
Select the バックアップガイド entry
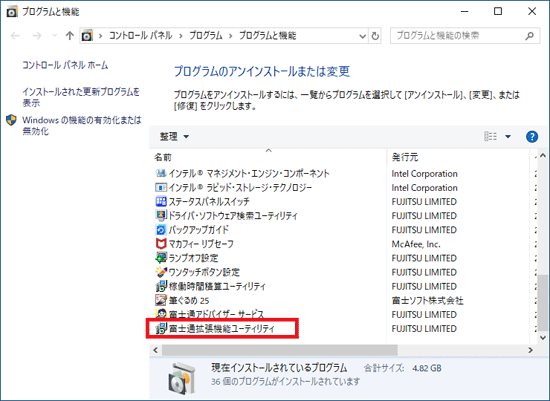click(199, 230)
